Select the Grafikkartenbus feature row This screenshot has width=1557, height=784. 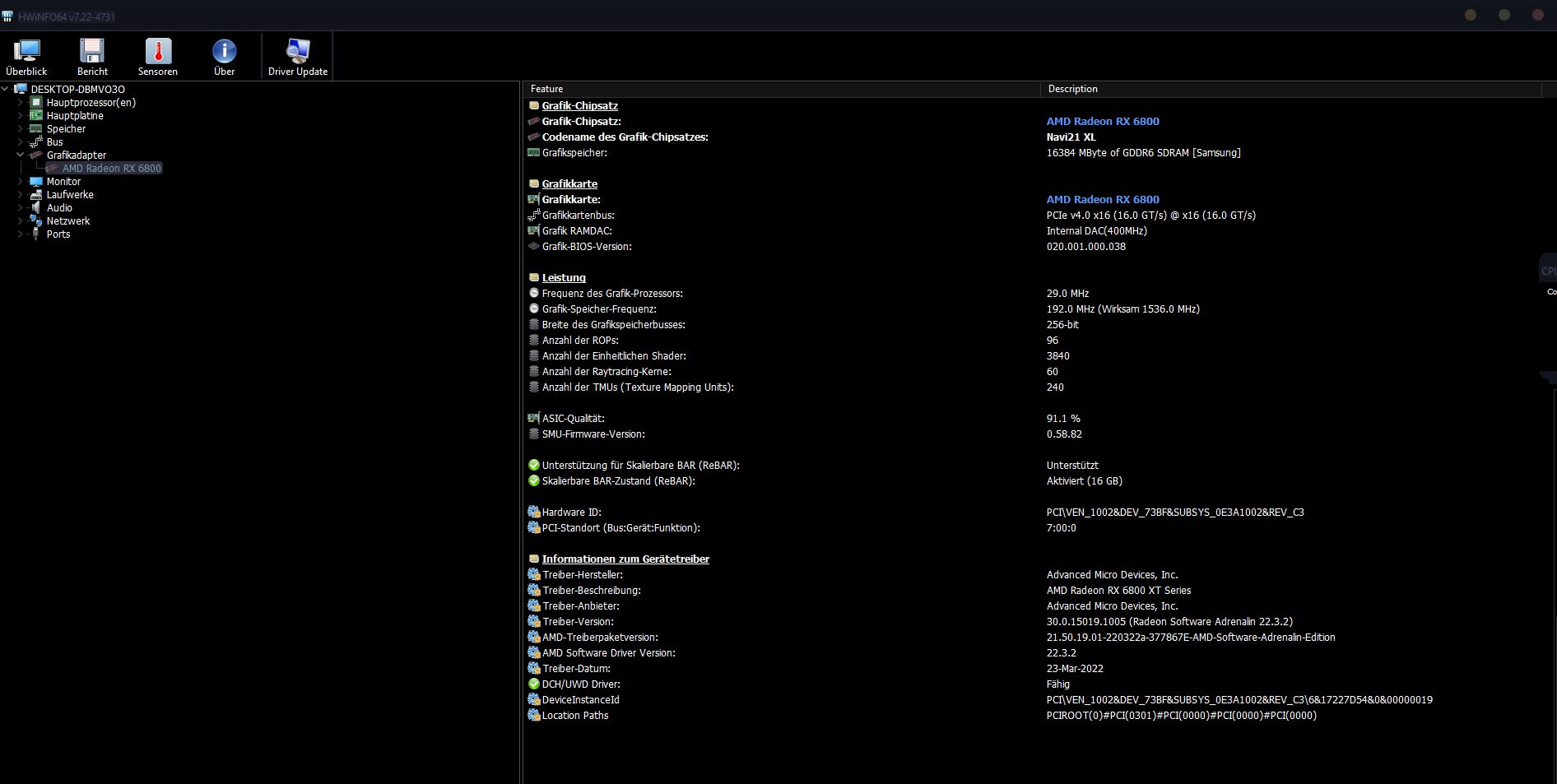(1034, 216)
